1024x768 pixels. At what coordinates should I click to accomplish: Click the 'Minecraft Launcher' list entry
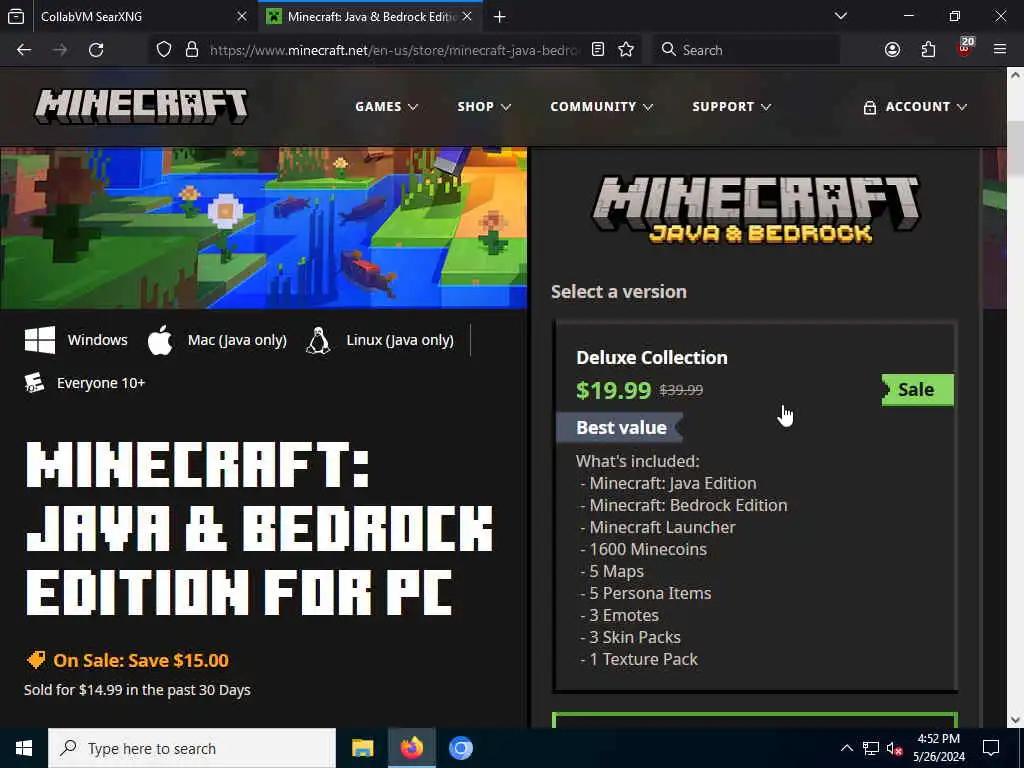(658, 527)
